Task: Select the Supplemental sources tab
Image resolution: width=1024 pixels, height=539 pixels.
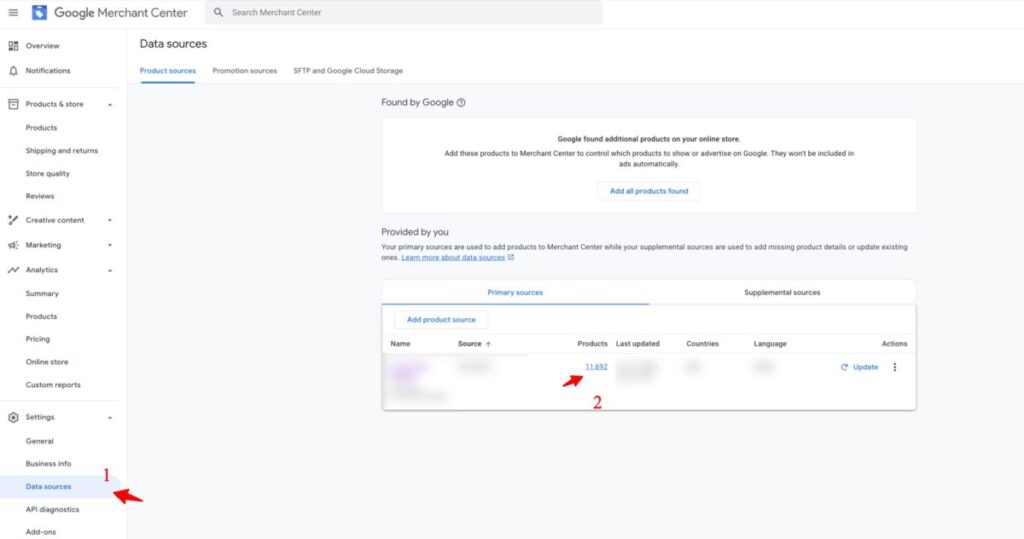Action: pyautogui.click(x=782, y=293)
